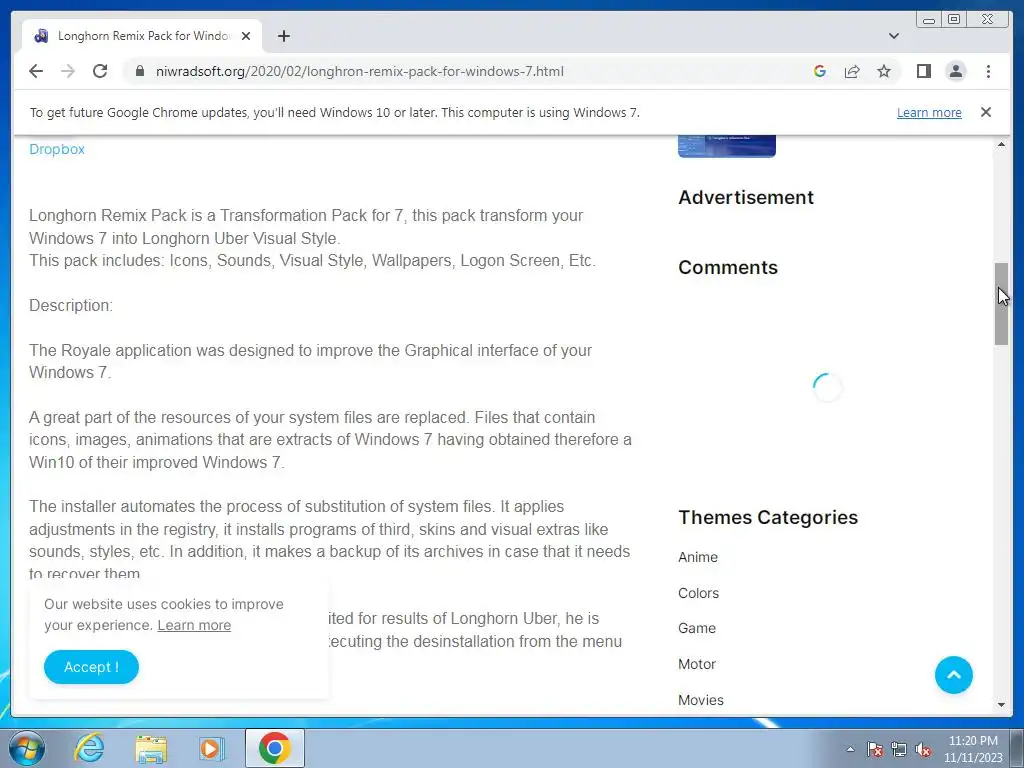
Task: Accept the website cookies
Action: [91, 667]
